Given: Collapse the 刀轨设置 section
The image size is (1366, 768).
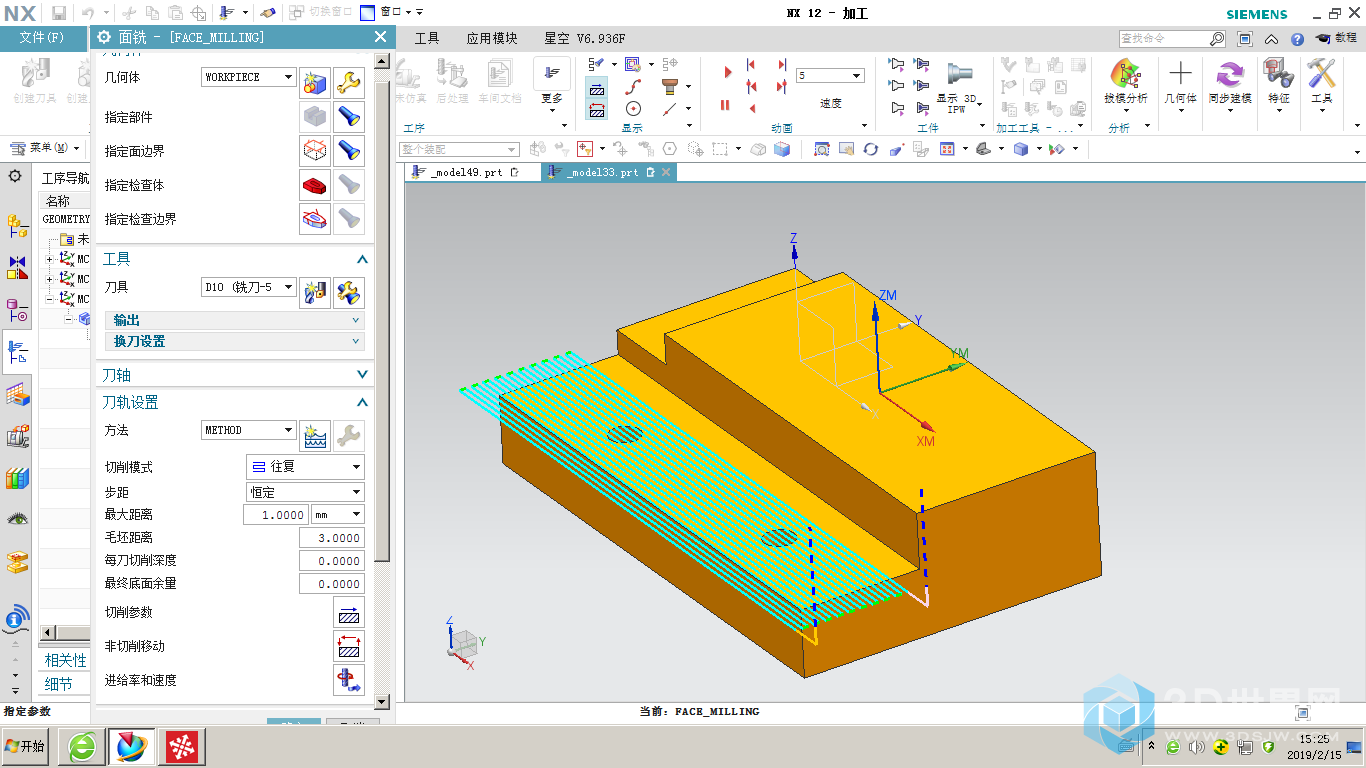Looking at the screenshot, I should pyautogui.click(x=362, y=402).
